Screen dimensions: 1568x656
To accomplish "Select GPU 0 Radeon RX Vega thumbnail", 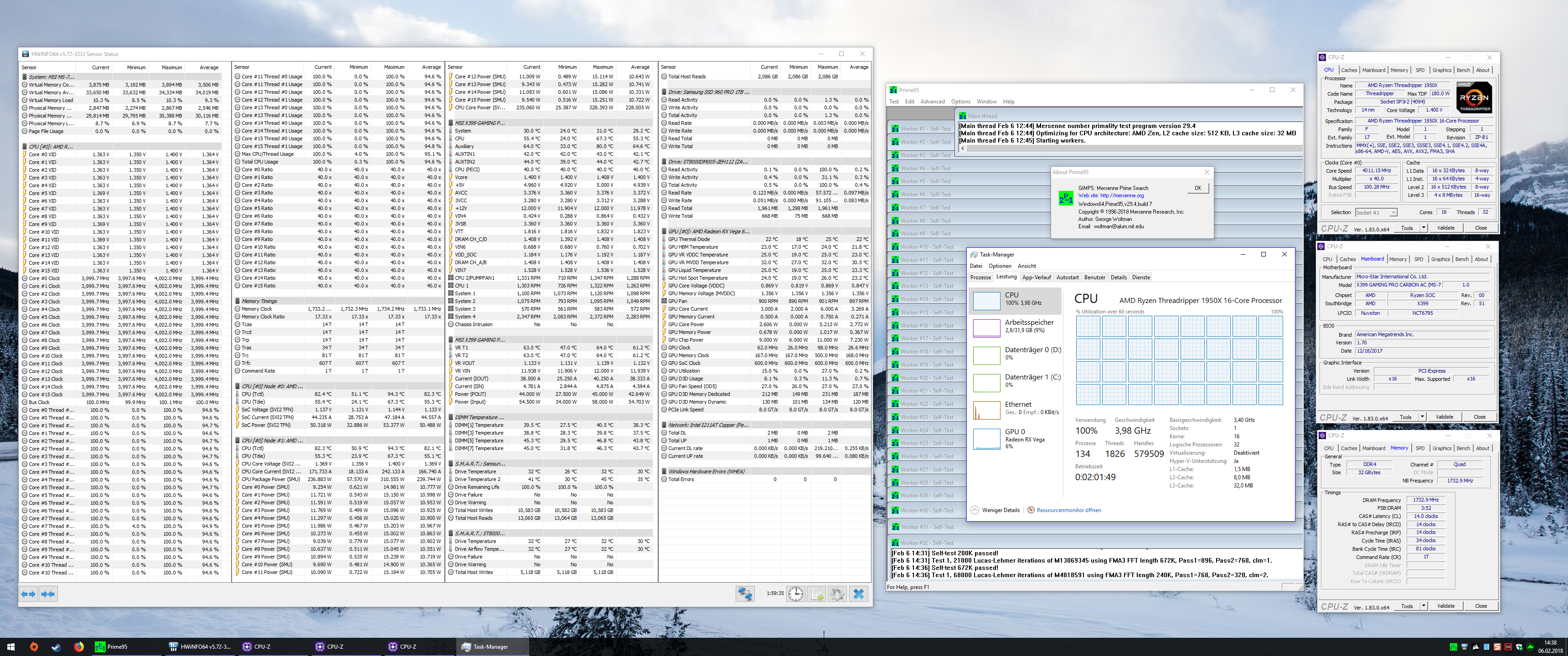I will click(986, 438).
